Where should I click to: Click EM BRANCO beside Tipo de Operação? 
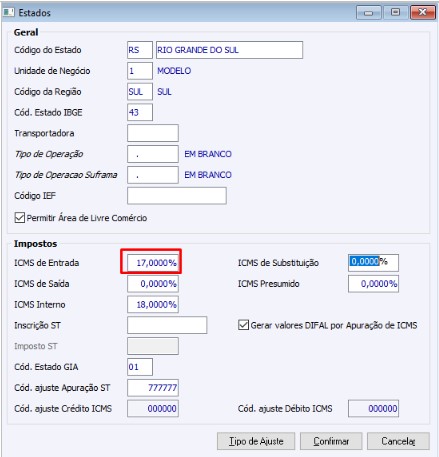tap(208, 154)
